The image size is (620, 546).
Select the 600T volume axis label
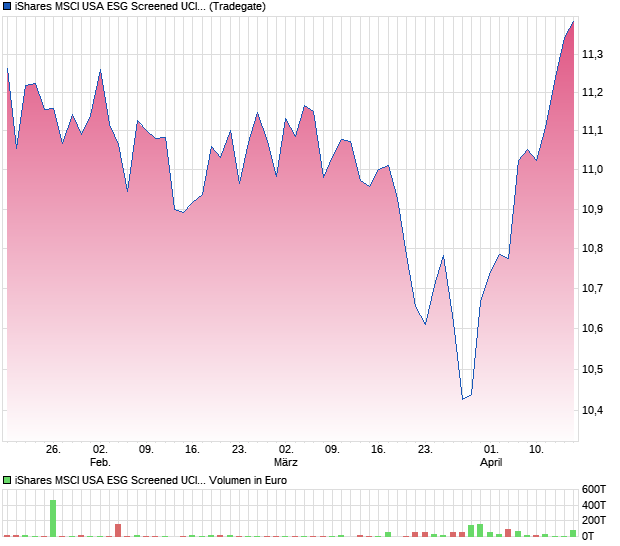(x=596, y=489)
